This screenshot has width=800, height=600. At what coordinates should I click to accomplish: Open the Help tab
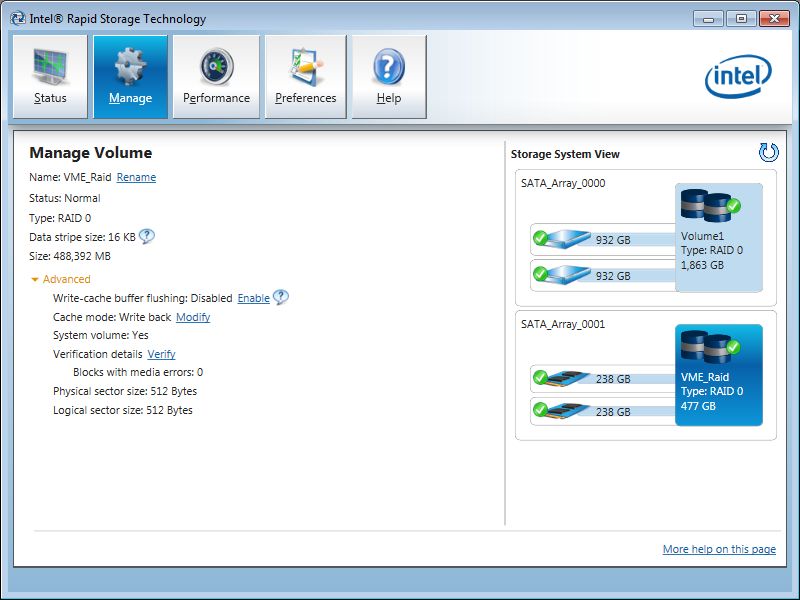[x=389, y=77]
